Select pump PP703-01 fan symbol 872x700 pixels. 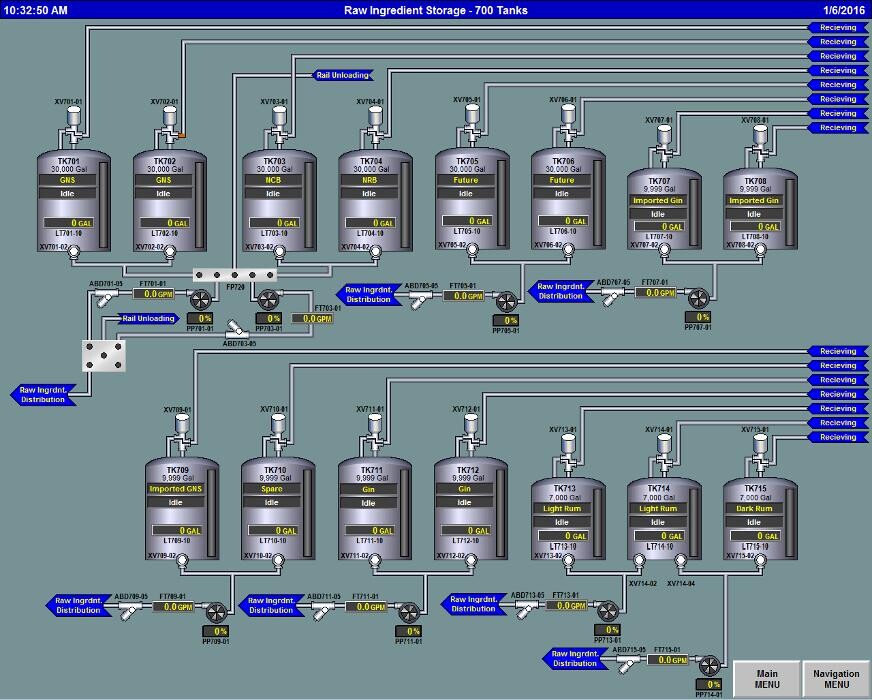pyautogui.click(x=267, y=298)
